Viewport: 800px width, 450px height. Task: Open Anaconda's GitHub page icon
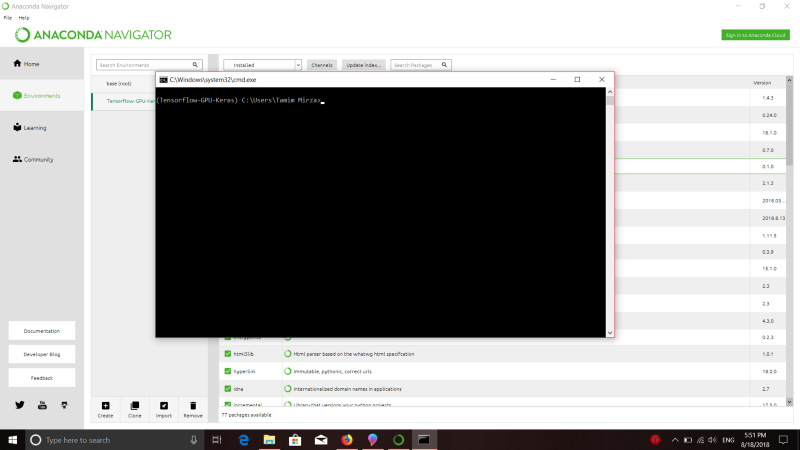pos(64,405)
